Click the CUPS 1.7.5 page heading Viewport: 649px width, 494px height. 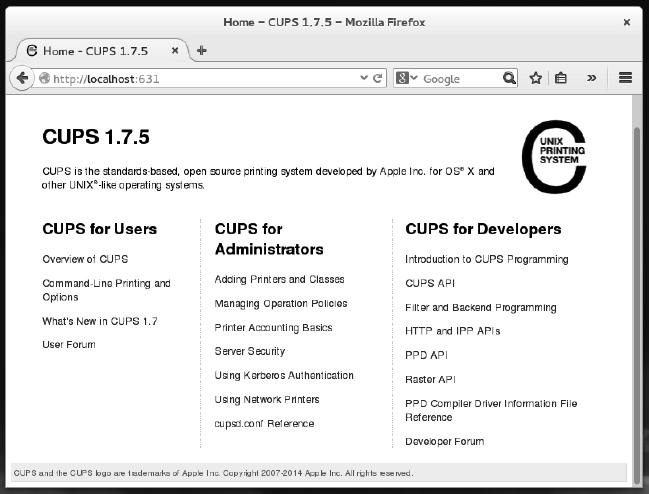96,137
